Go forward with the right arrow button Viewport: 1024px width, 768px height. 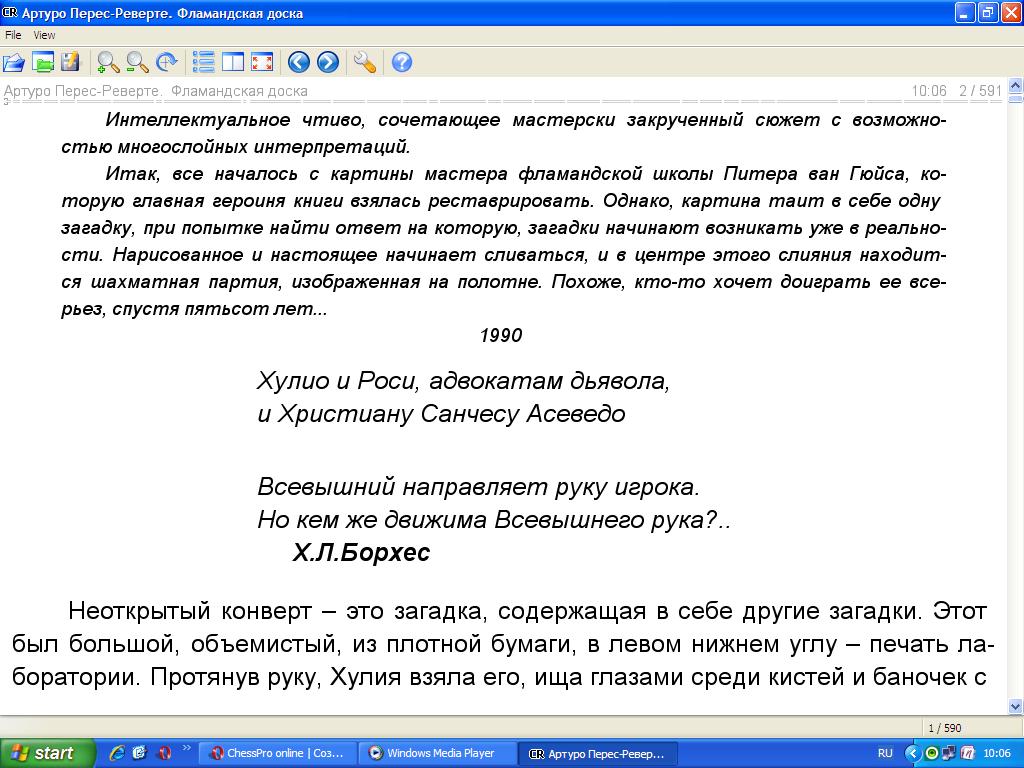[x=328, y=63]
